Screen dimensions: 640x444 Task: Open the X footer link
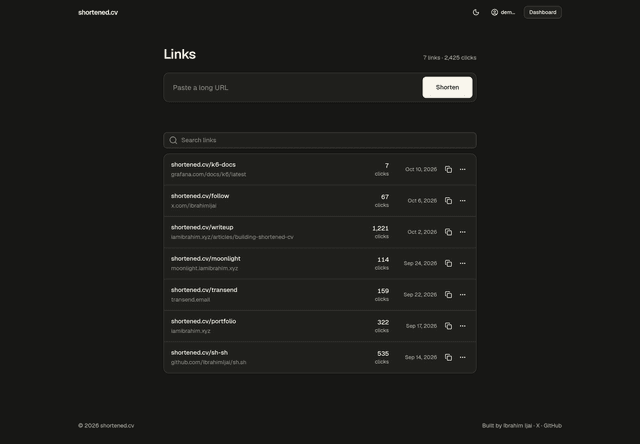[538, 426]
